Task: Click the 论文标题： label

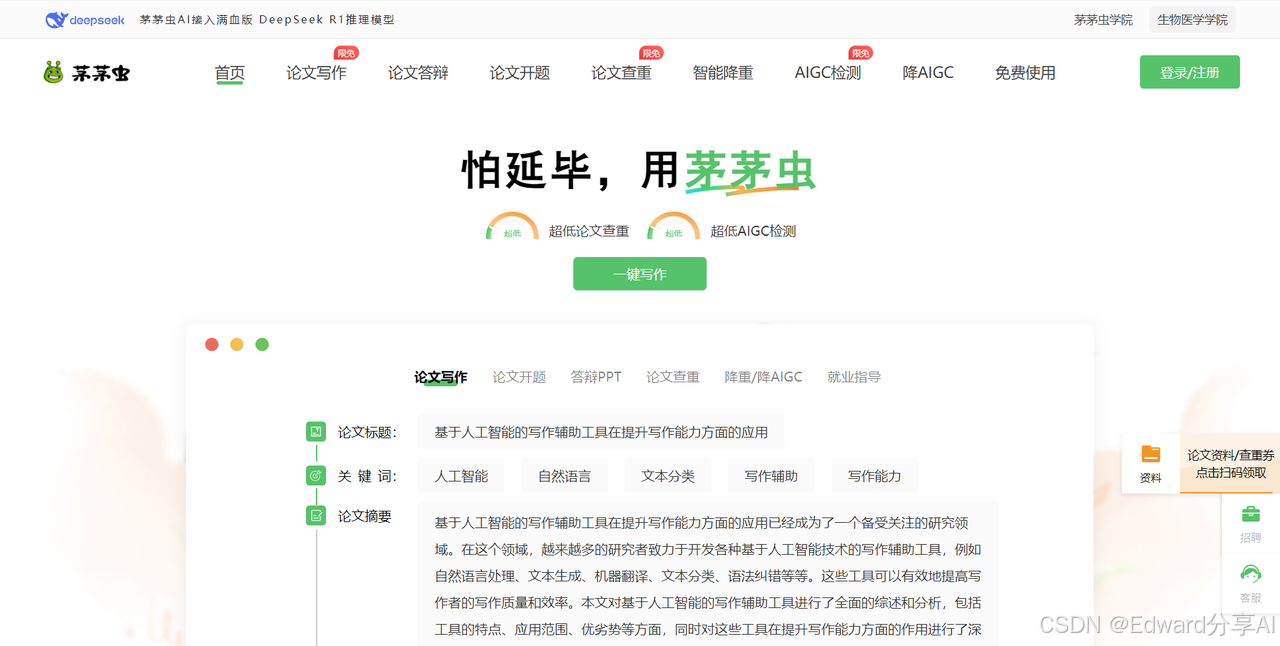Action: tap(367, 432)
